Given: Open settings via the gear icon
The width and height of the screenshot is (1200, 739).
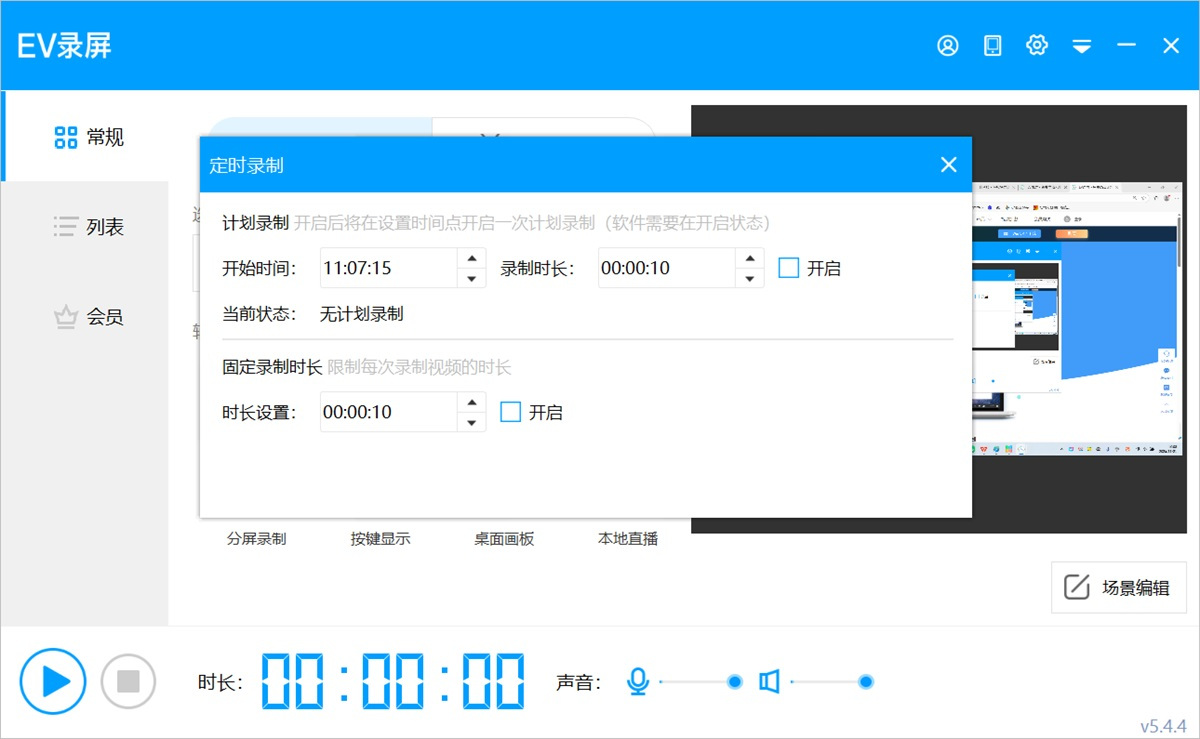Looking at the screenshot, I should point(1037,46).
